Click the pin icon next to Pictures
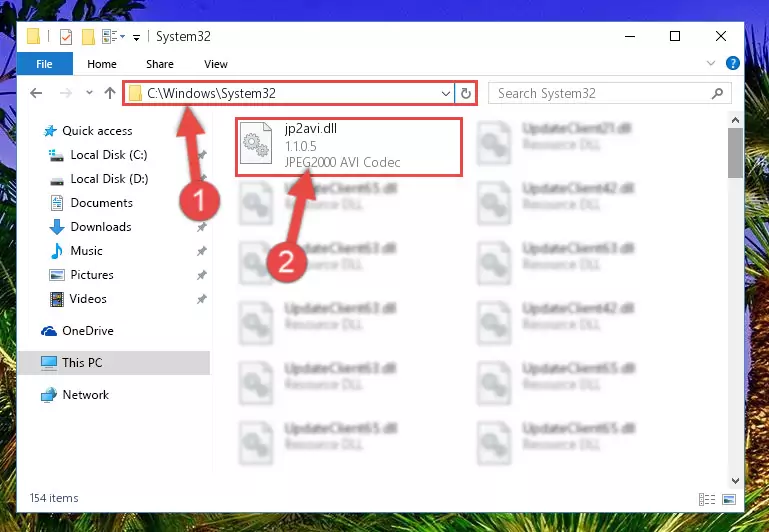 point(202,275)
